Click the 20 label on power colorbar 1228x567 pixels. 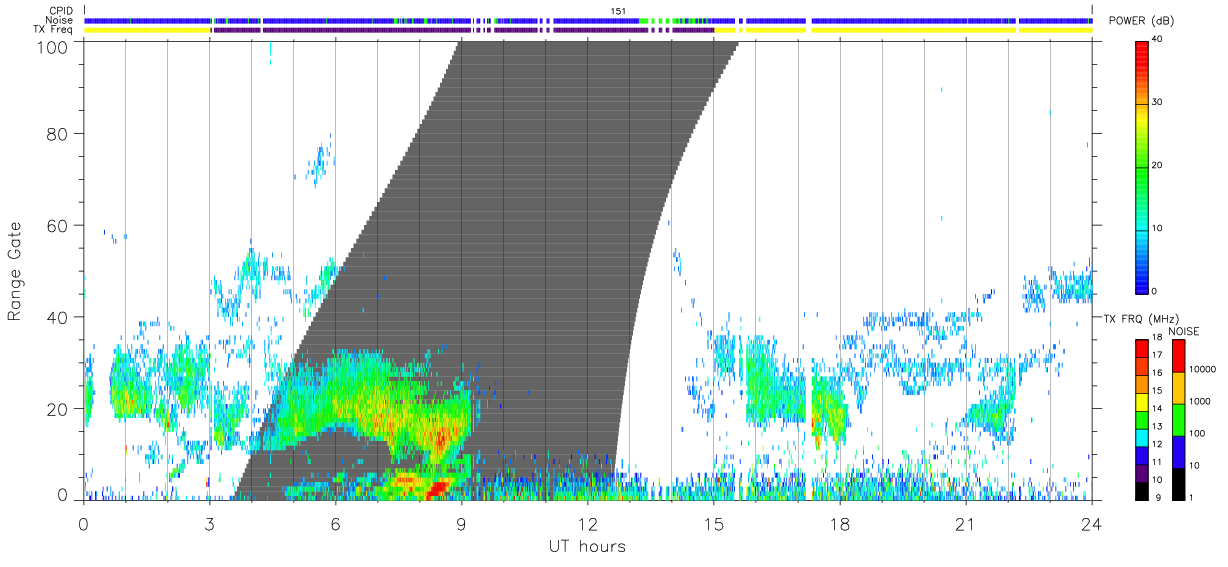click(x=1158, y=166)
